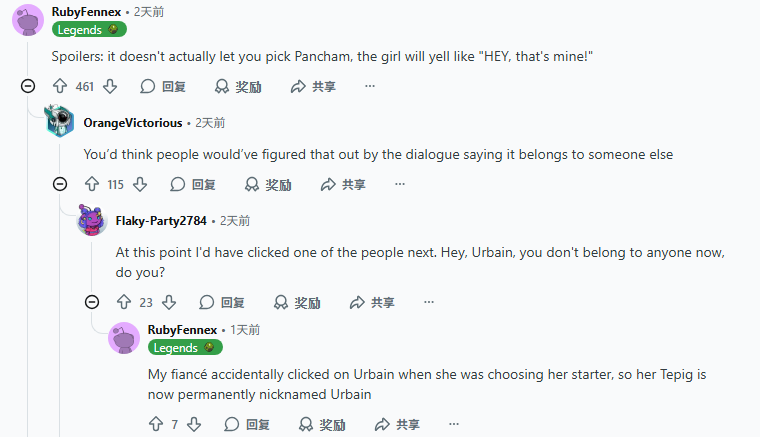Downvote Flaky-Party2784's comment with 23 votes
Image resolution: width=760 pixels, height=437 pixels.
click(x=169, y=302)
